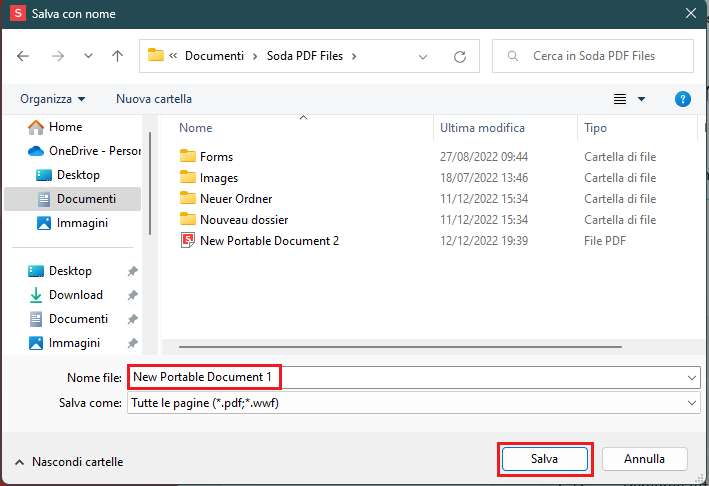709x486 pixels.
Task: Click pin icon next to pinned Desktop
Action: [132, 271]
